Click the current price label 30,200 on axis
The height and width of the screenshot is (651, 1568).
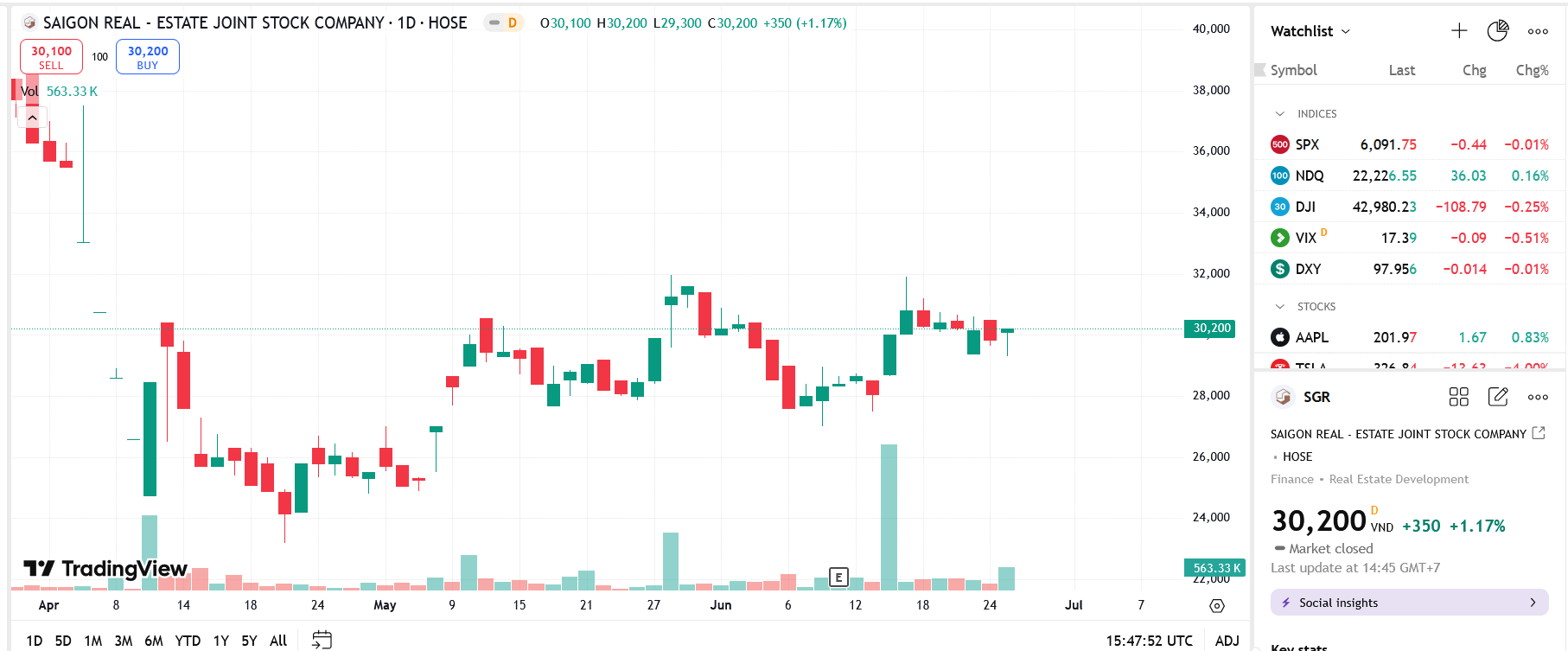pos(1210,329)
